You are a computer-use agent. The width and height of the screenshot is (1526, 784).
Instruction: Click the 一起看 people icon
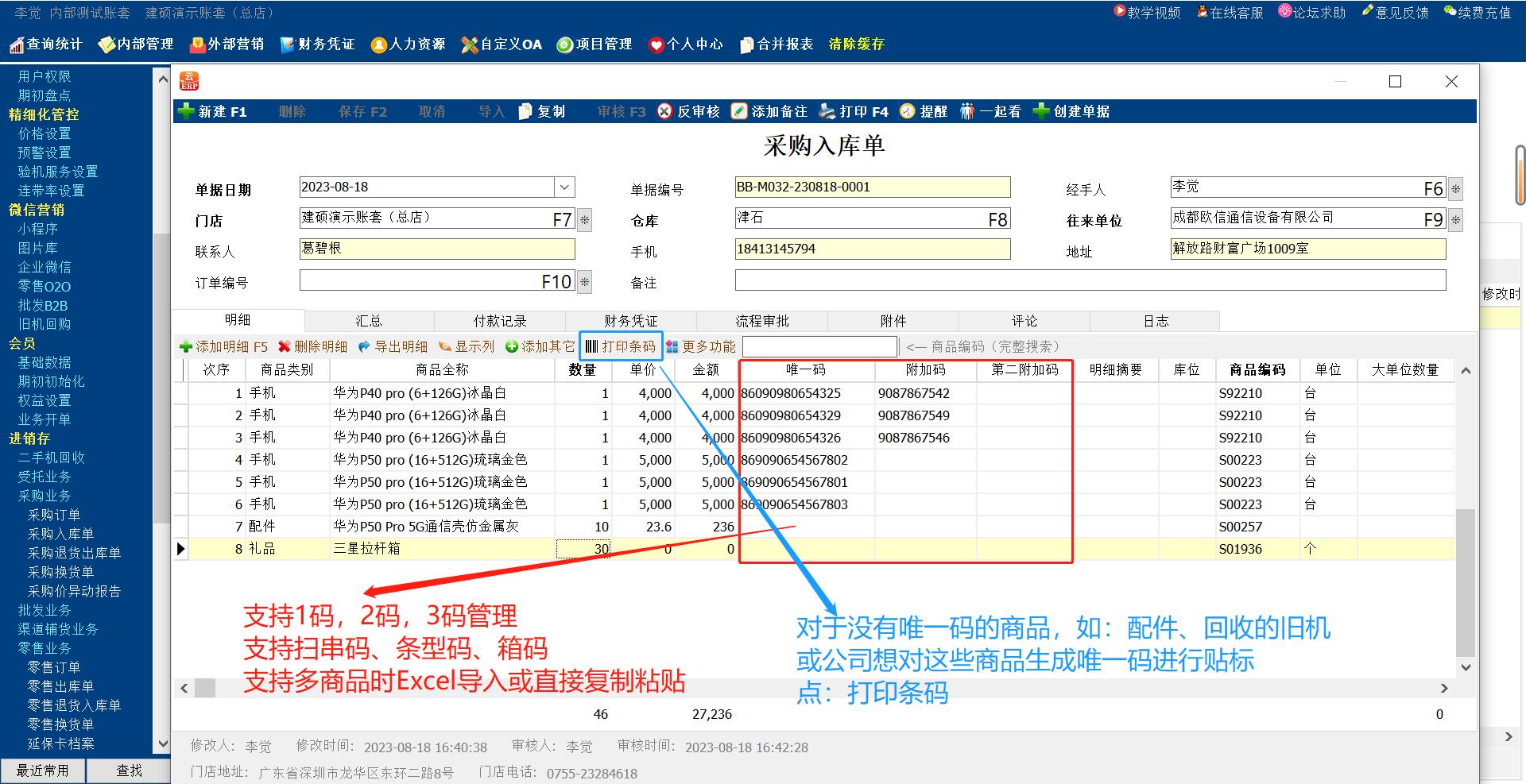pyautogui.click(x=967, y=111)
